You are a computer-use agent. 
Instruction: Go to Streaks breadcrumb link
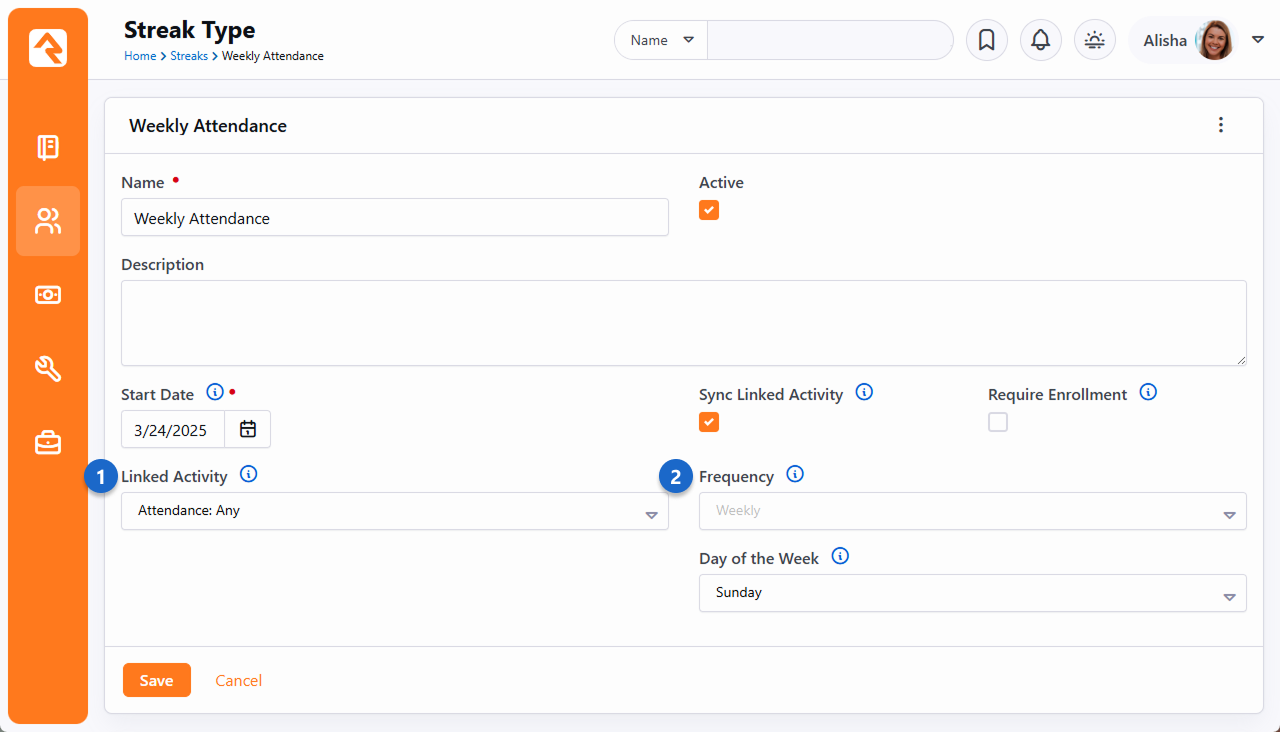coord(187,56)
